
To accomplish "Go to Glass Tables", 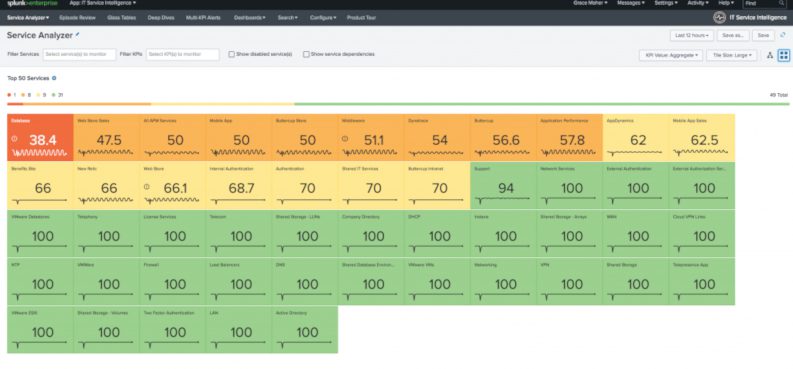I will (x=121, y=18).
